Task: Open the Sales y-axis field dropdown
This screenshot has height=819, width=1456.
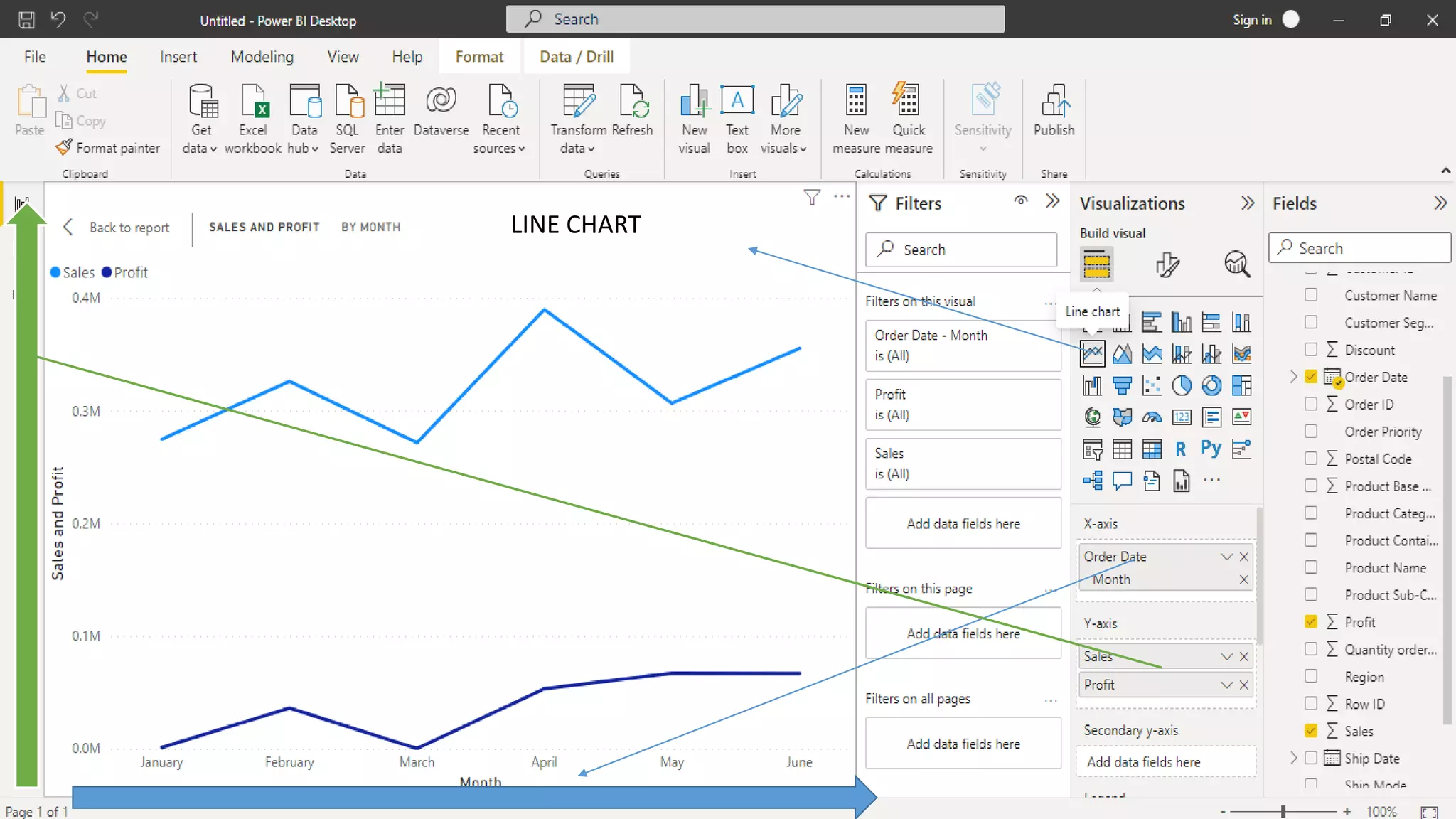Action: pos(1226,656)
